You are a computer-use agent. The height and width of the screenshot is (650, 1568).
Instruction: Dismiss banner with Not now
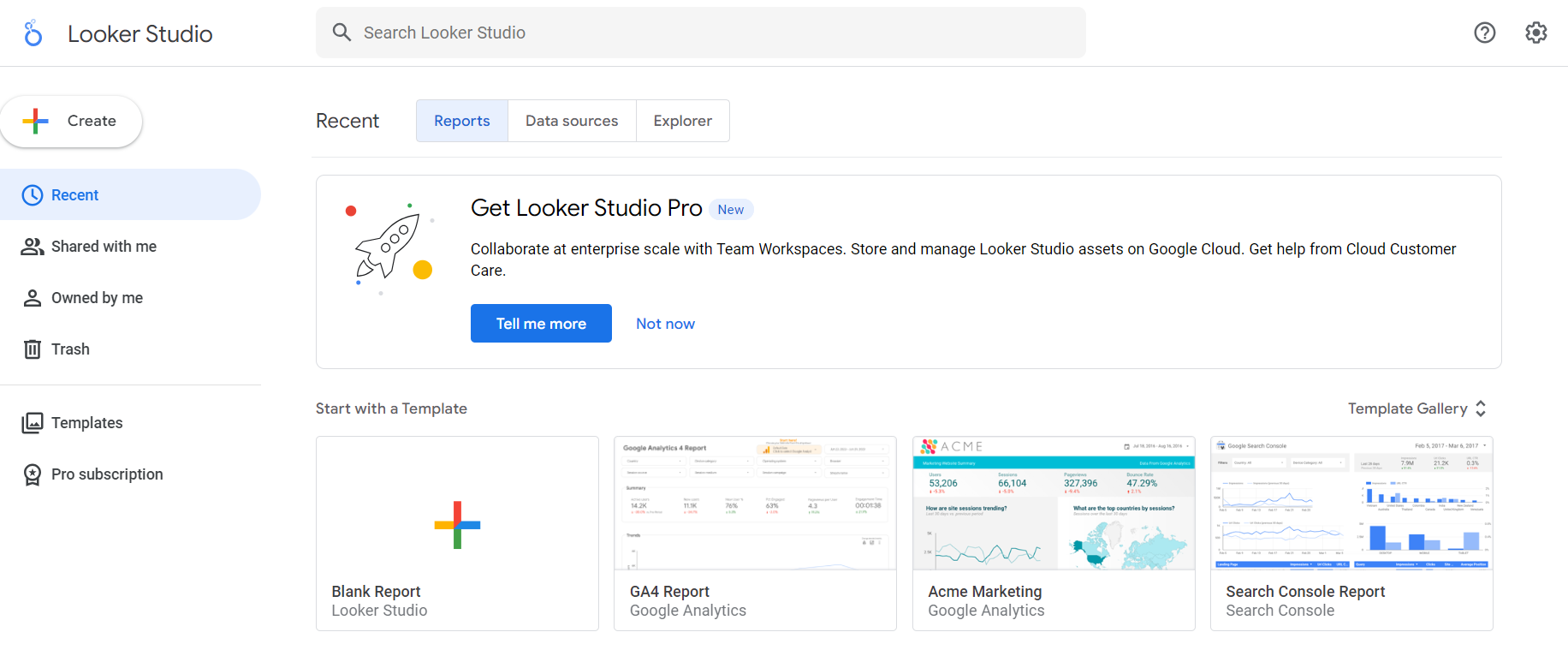pos(665,324)
